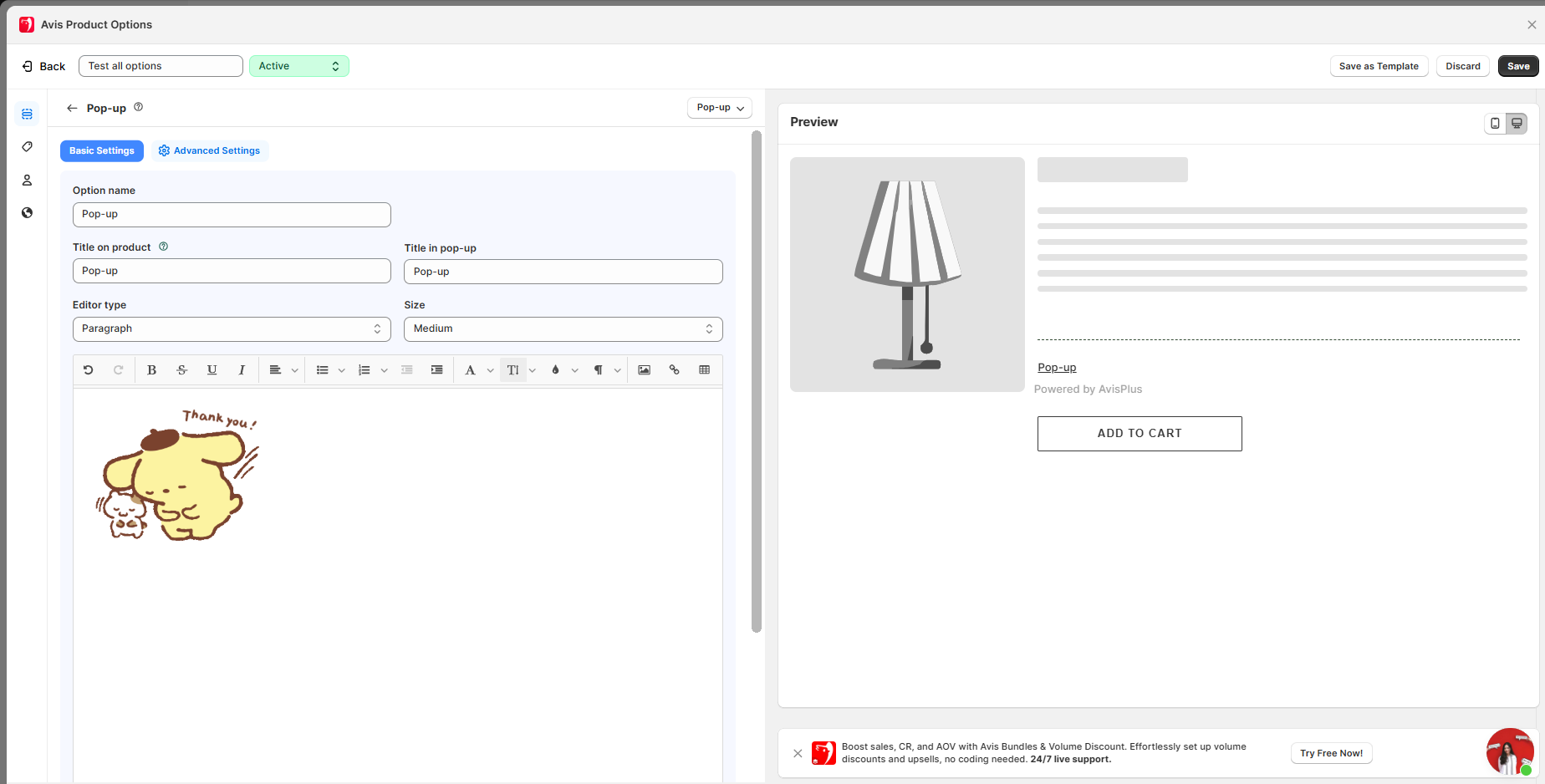Switch to Advanced Settings tab

coord(209,151)
